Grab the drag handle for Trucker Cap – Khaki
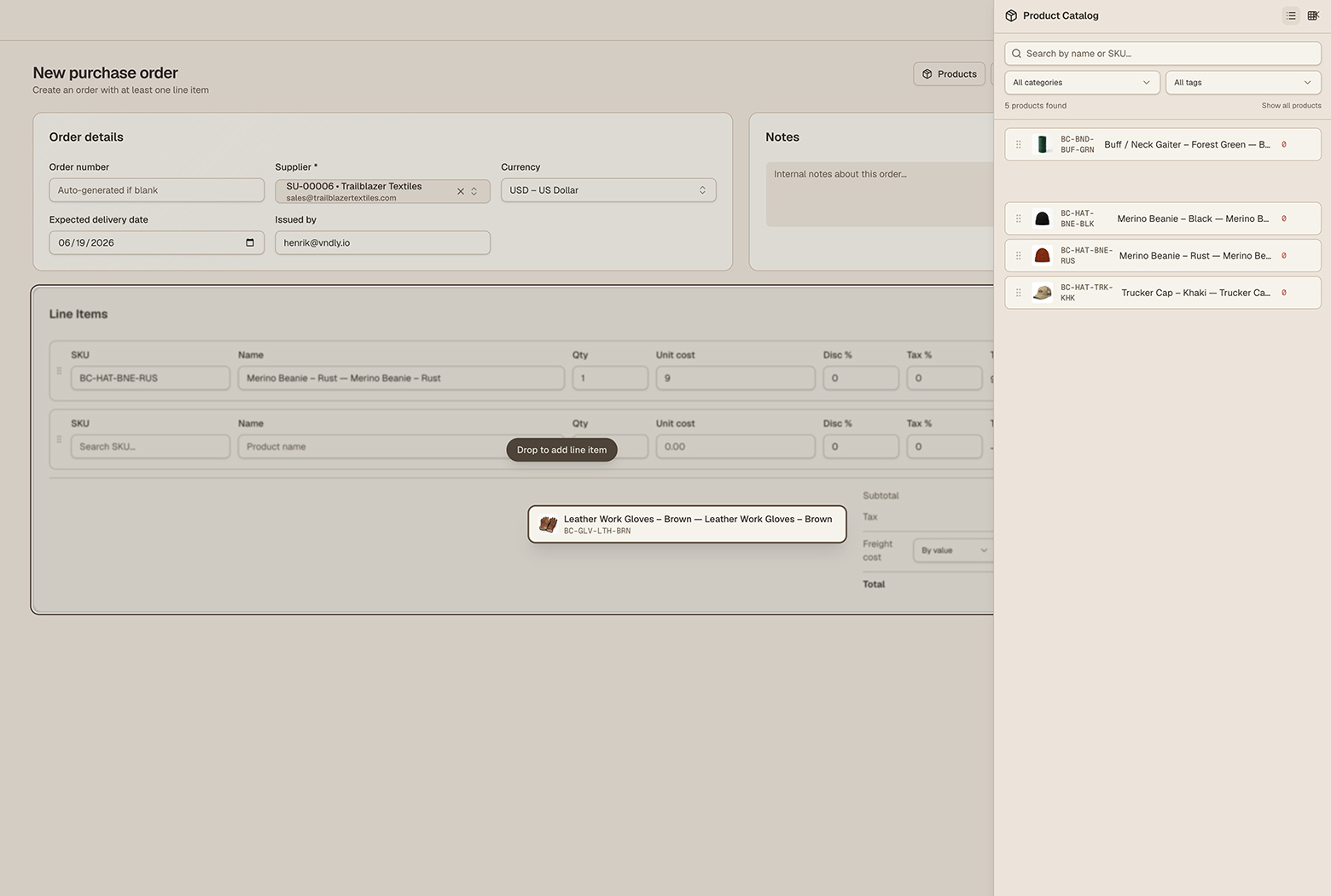 pyautogui.click(x=1018, y=293)
